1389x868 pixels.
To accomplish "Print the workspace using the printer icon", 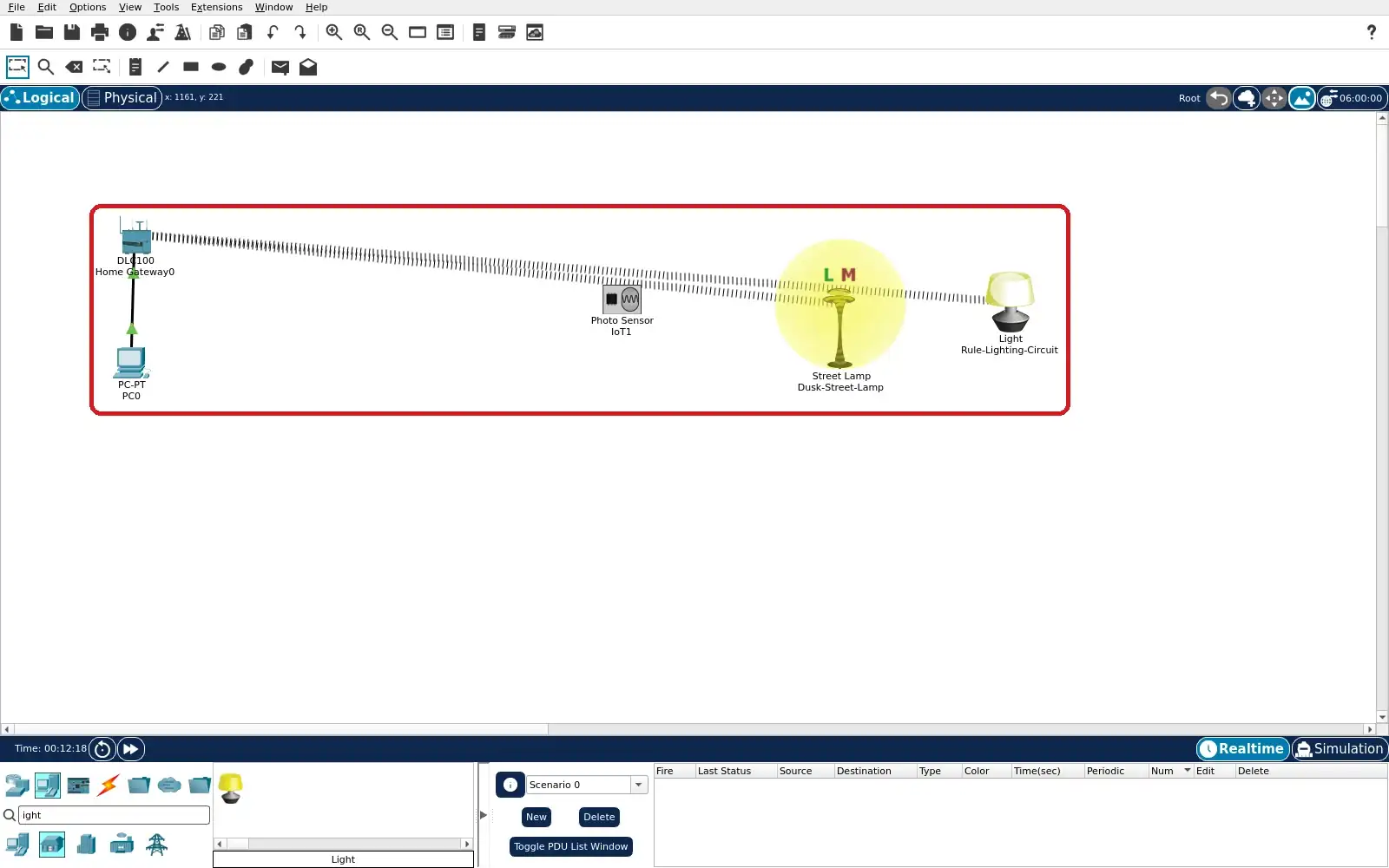I will coord(100,32).
